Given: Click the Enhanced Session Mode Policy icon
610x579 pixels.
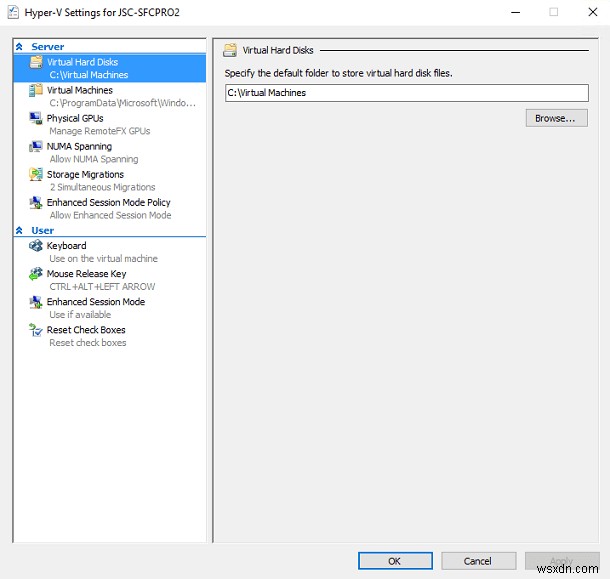Looking at the screenshot, I should (x=36, y=202).
